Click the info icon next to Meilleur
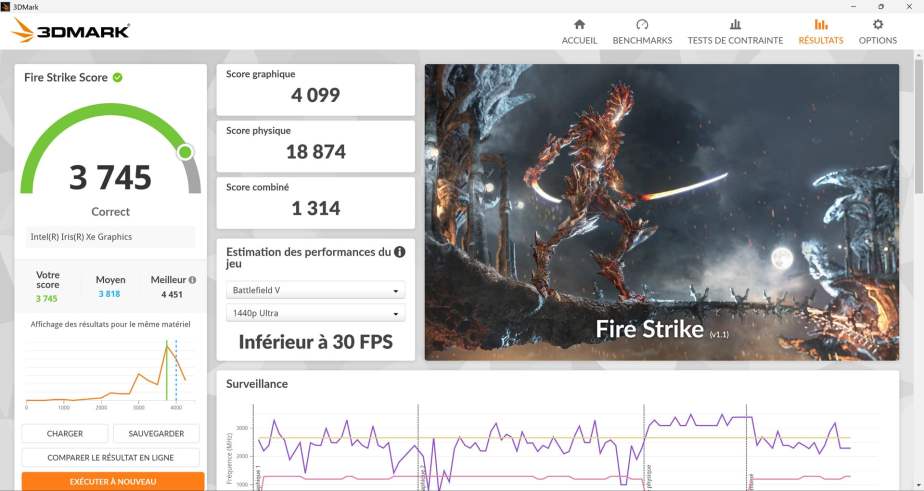 (192, 281)
